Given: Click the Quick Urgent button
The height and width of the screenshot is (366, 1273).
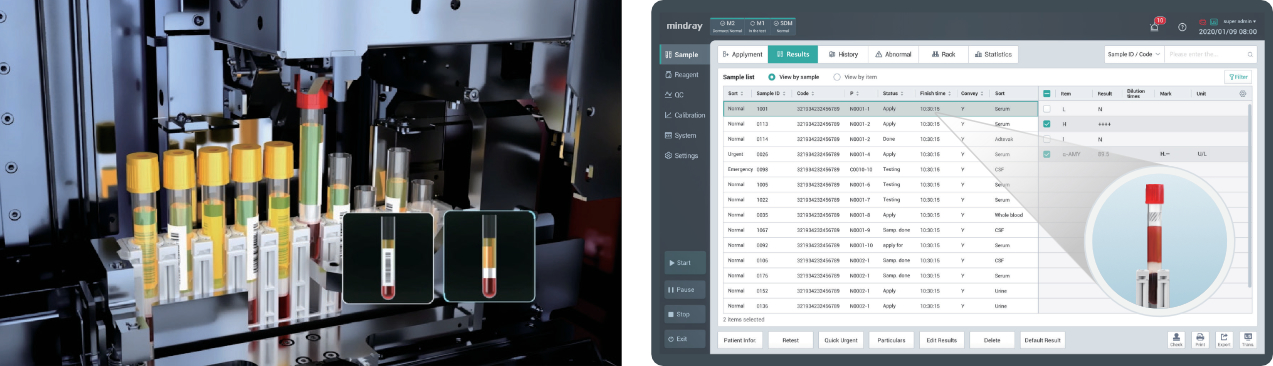Looking at the screenshot, I should [x=841, y=340].
